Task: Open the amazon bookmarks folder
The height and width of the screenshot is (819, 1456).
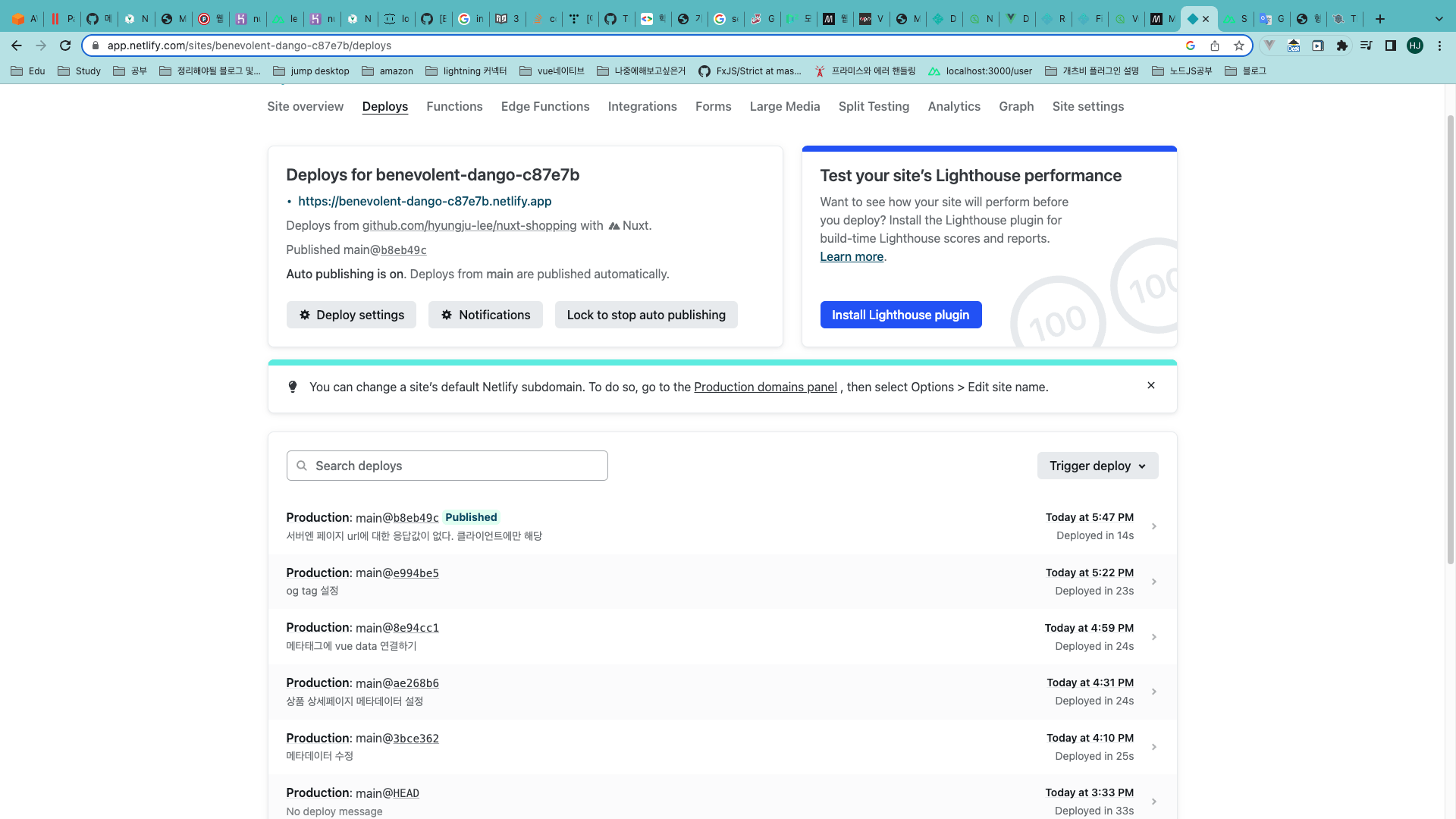Action: pyautogui.click(x=388, y=71)
